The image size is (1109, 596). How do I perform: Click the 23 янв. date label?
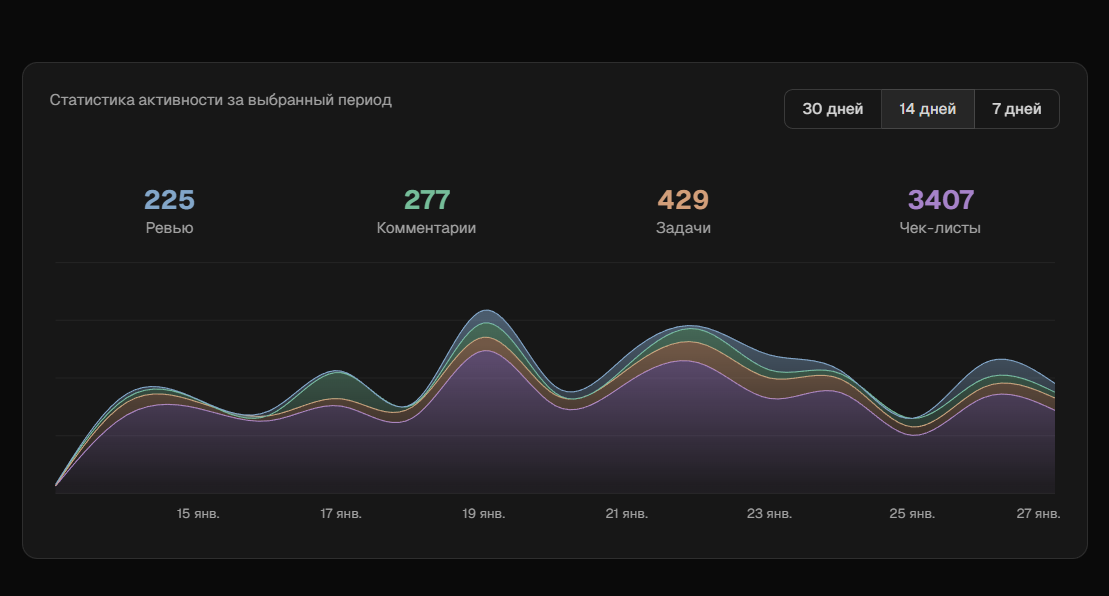coord(769,514)
